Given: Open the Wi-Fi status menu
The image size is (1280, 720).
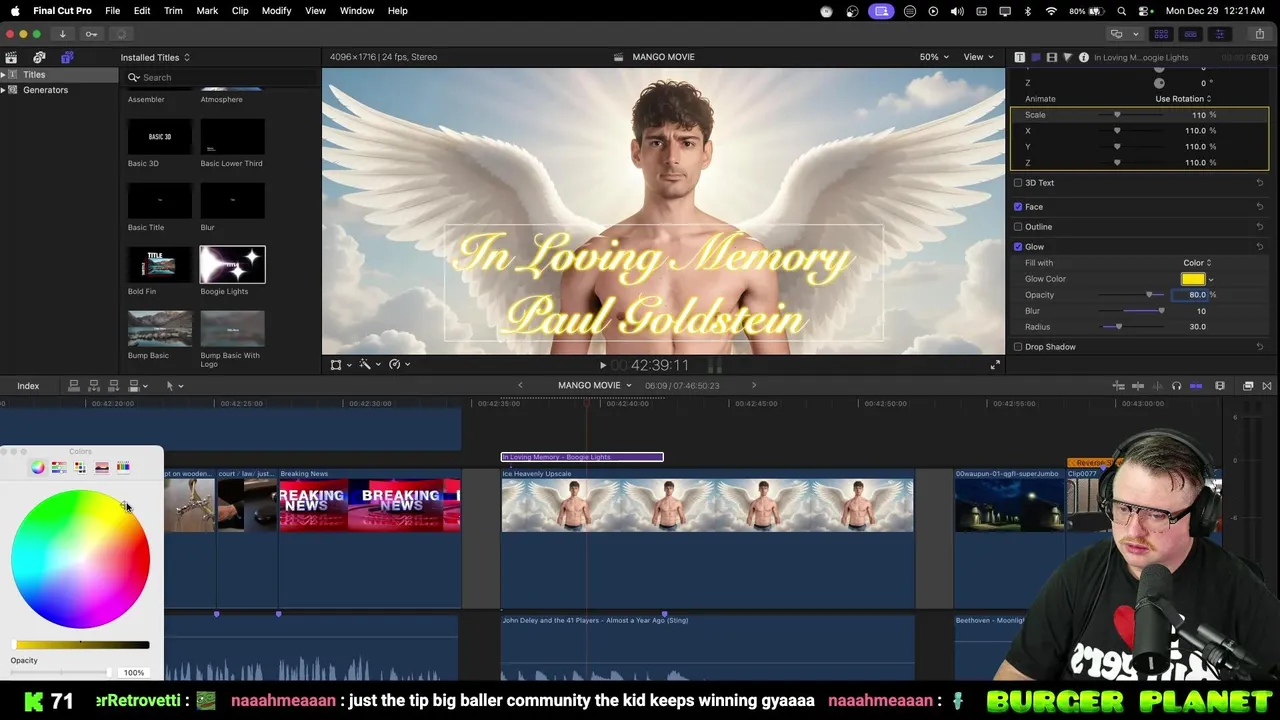Looking at the screenshot, I should tap(1051, 11).
